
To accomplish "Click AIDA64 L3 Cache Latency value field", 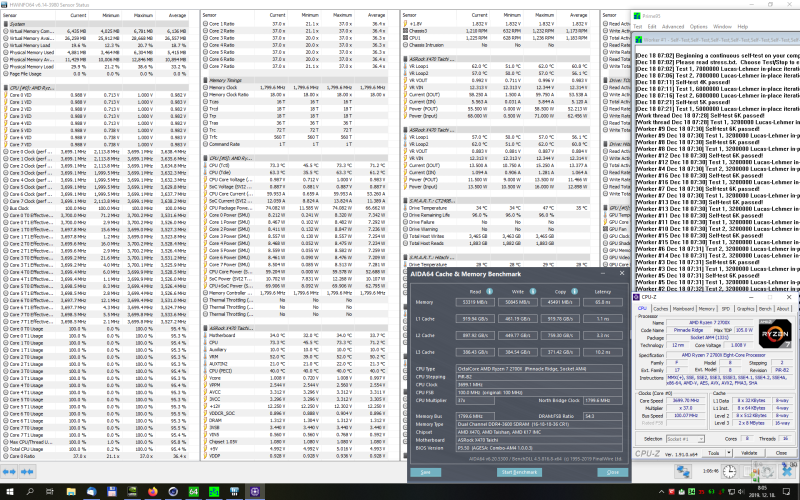I will coord(603,352).
